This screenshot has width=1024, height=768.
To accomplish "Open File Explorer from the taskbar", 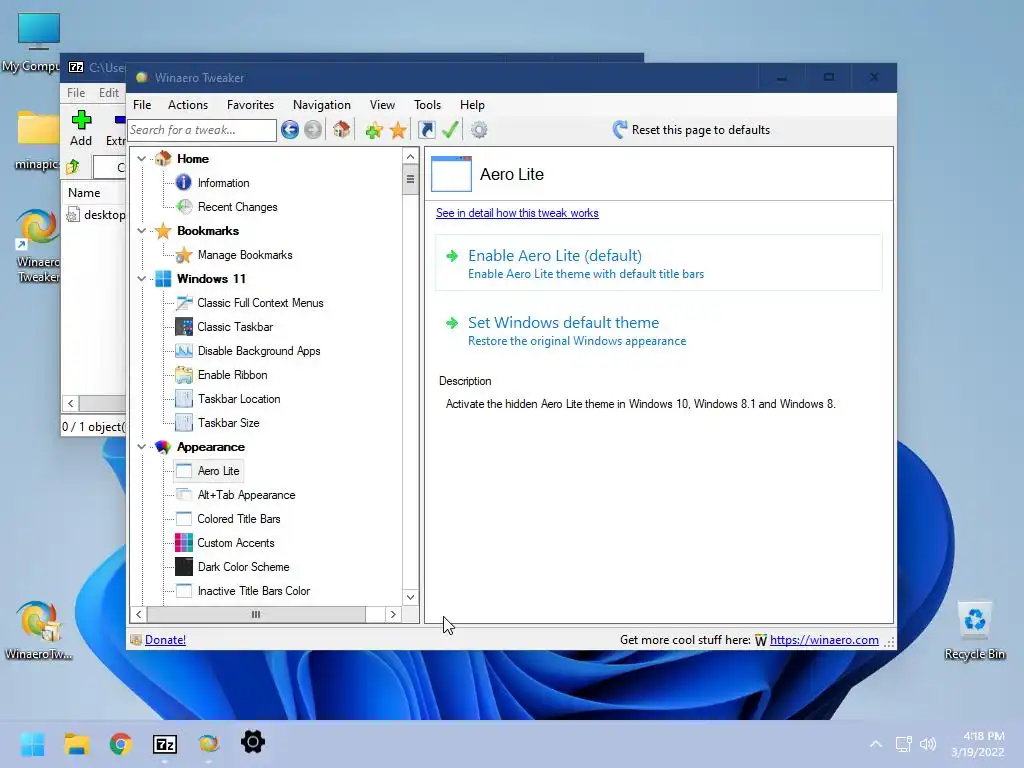I will coord(76,744).
